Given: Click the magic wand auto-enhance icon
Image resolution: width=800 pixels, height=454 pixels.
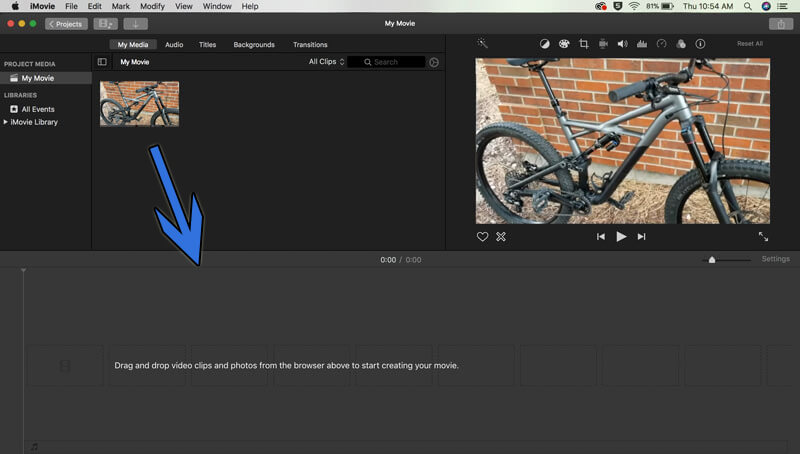Looking at the screenshot, I should coord(482,43).
